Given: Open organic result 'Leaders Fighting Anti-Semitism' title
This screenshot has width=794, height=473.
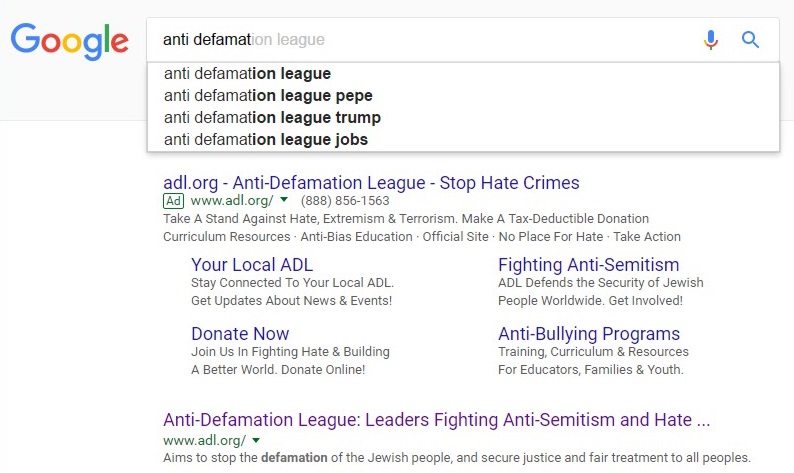Looking at the screenshot, I should (436, 420).
